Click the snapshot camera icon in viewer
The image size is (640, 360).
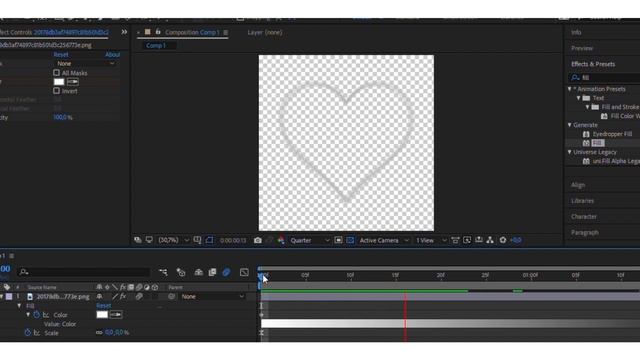point(258,240)
